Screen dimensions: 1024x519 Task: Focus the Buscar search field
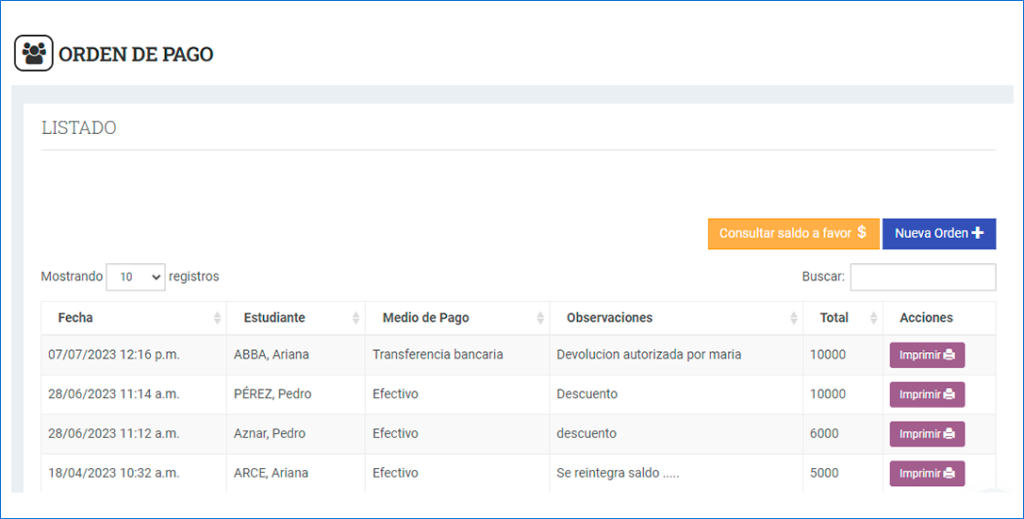[922, 277]
